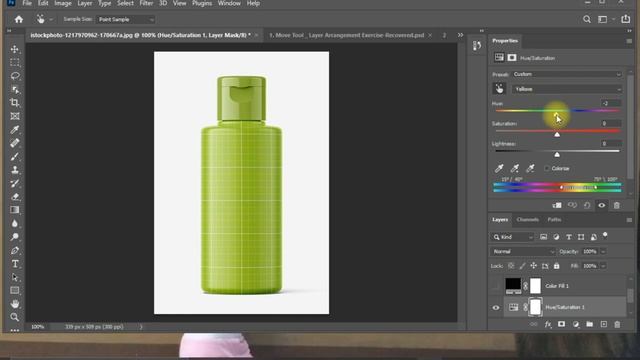Click the Hue slider track
The image size is (640, 360).
(x=558, y=111)
